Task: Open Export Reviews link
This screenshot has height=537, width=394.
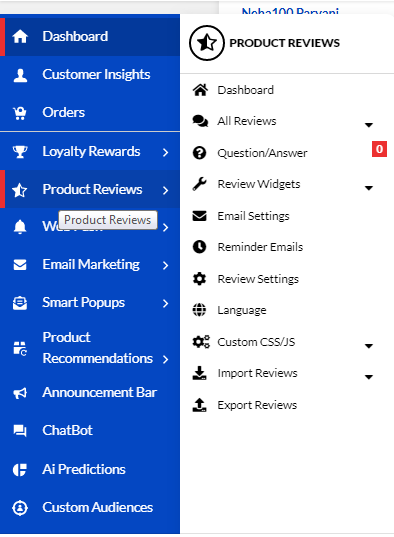Action: point(257,405)
